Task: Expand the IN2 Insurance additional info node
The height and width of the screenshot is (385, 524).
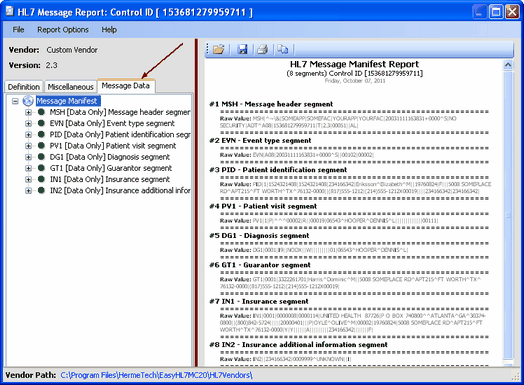Action: click(28, 190)
